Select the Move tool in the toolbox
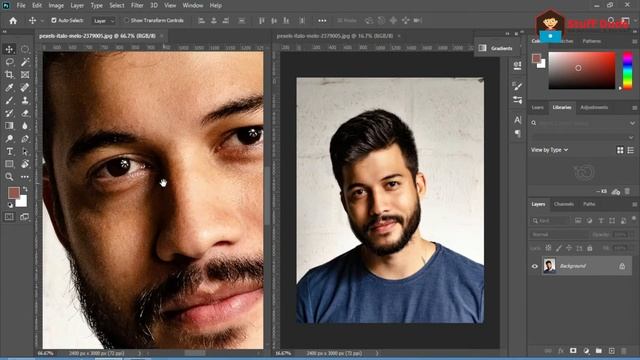The height and width of the screenshot is (360, 640). tap(9, 49)
